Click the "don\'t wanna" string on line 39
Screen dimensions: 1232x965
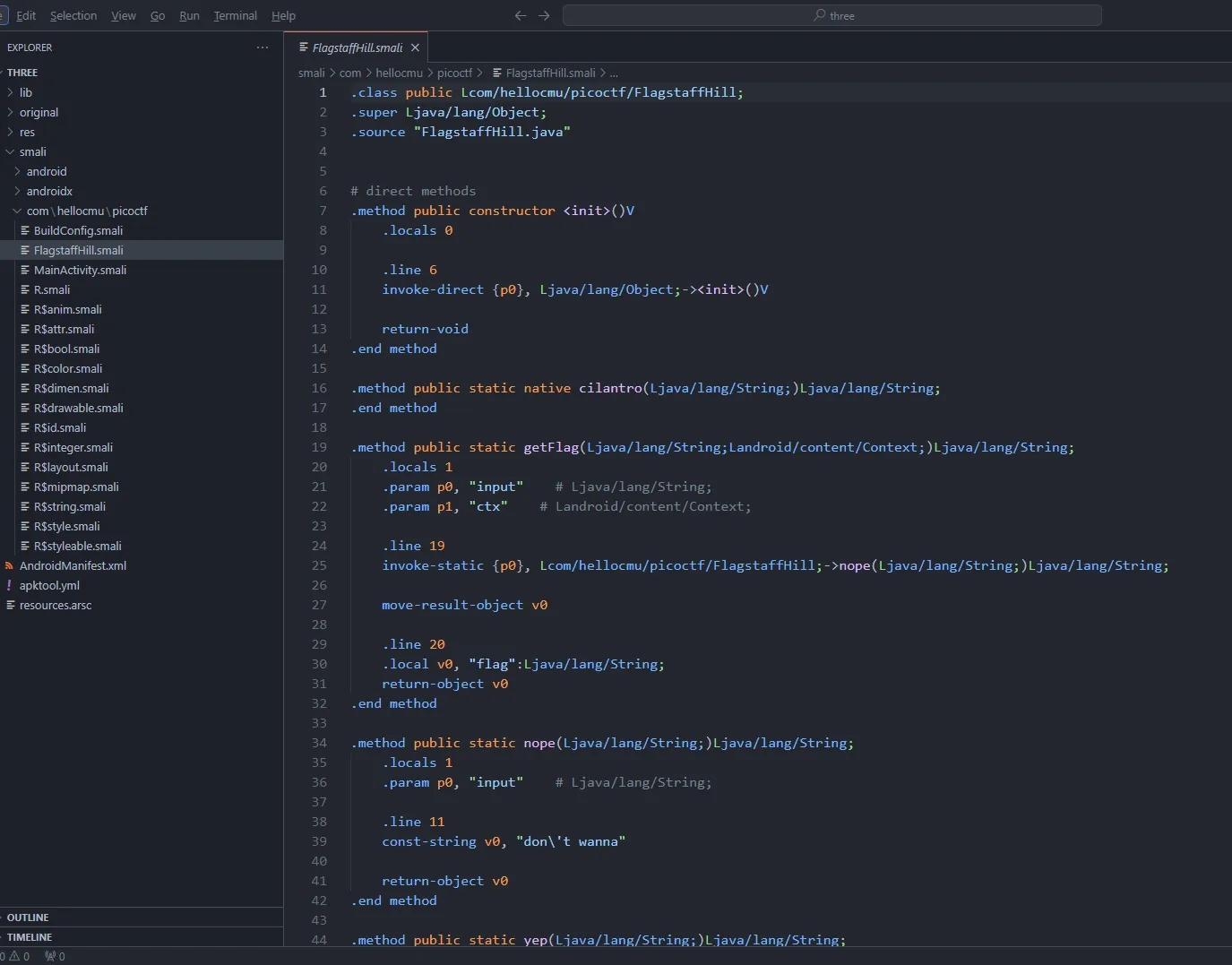coord(571,841)
